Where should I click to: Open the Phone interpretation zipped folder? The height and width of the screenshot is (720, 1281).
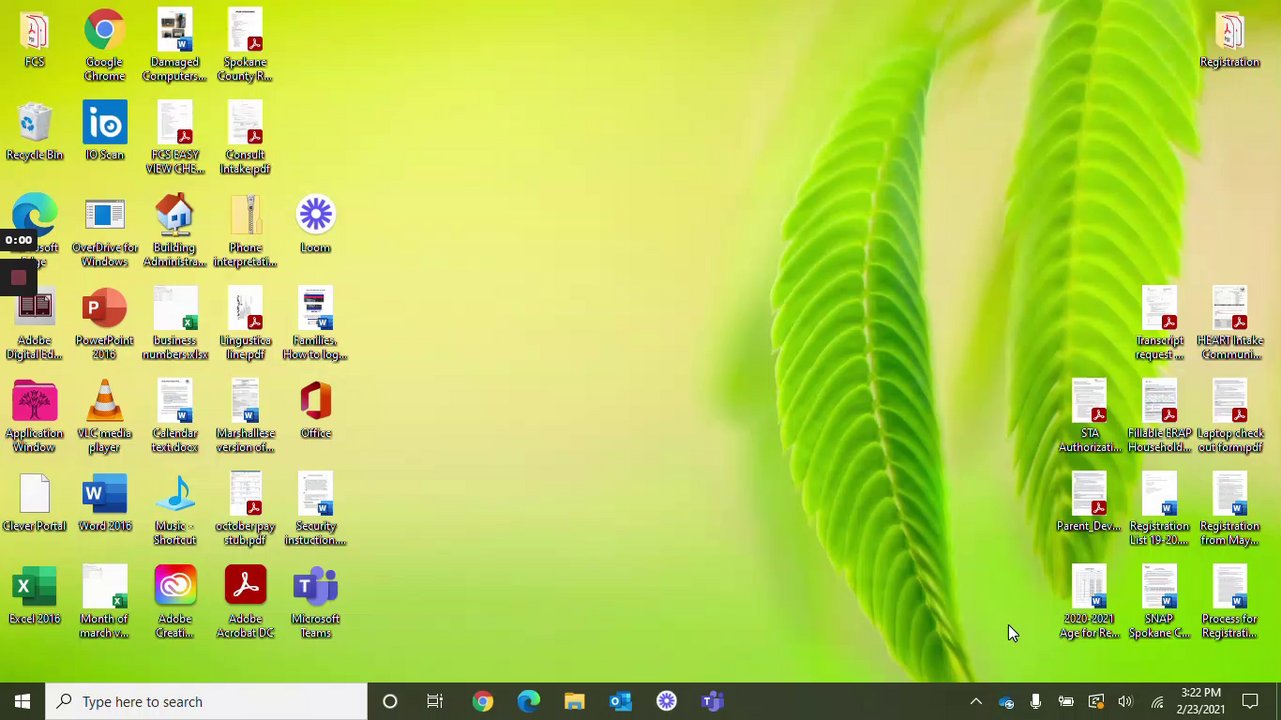coord(245,232)
